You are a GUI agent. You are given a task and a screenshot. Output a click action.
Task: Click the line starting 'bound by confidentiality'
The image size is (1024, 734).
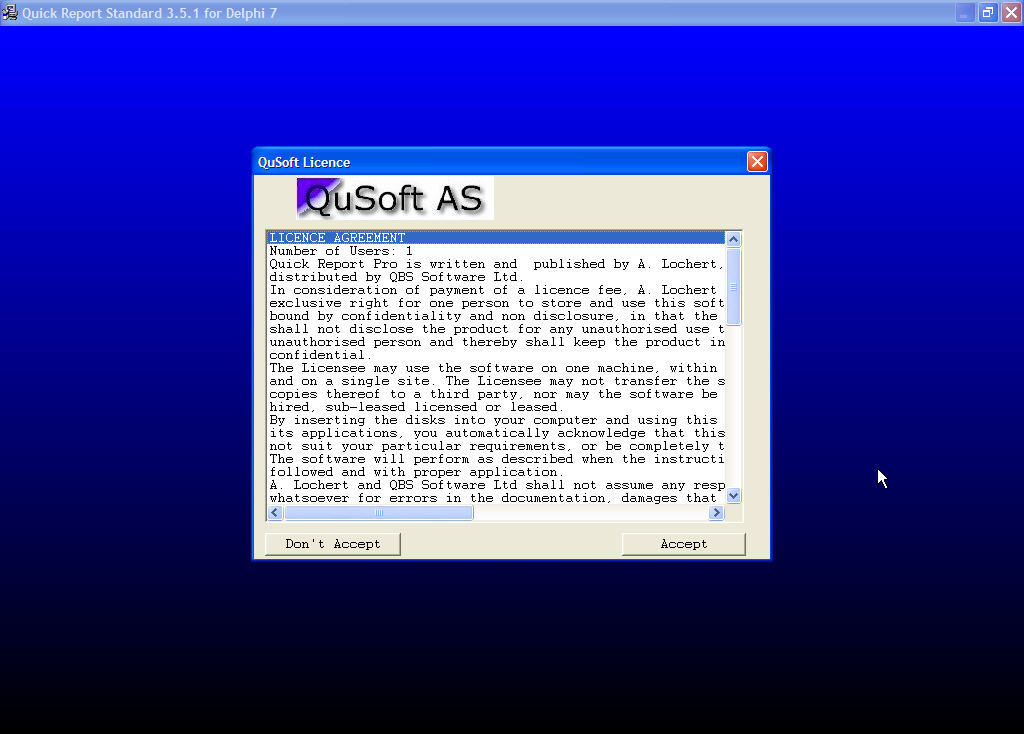tap(496, 316)
